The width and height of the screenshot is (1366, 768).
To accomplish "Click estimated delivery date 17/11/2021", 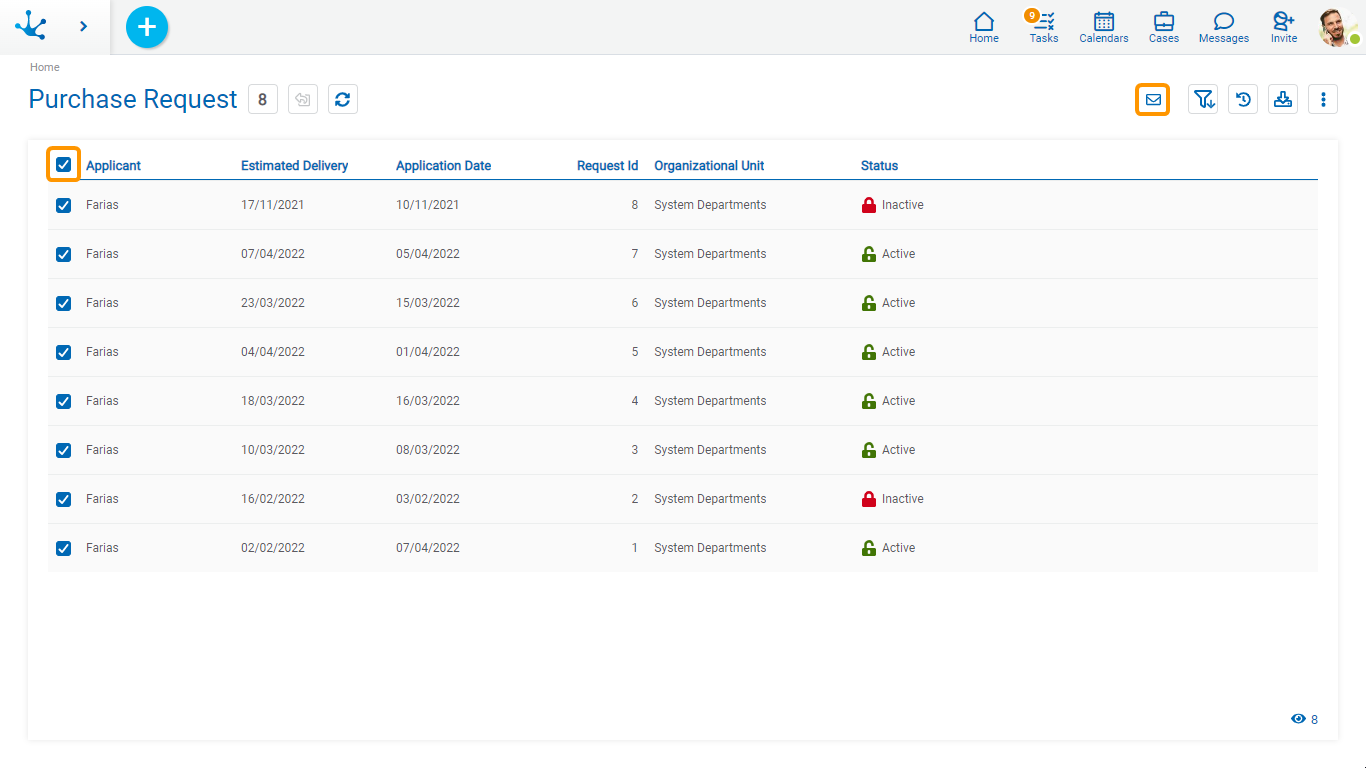I will tap(273, 205).
